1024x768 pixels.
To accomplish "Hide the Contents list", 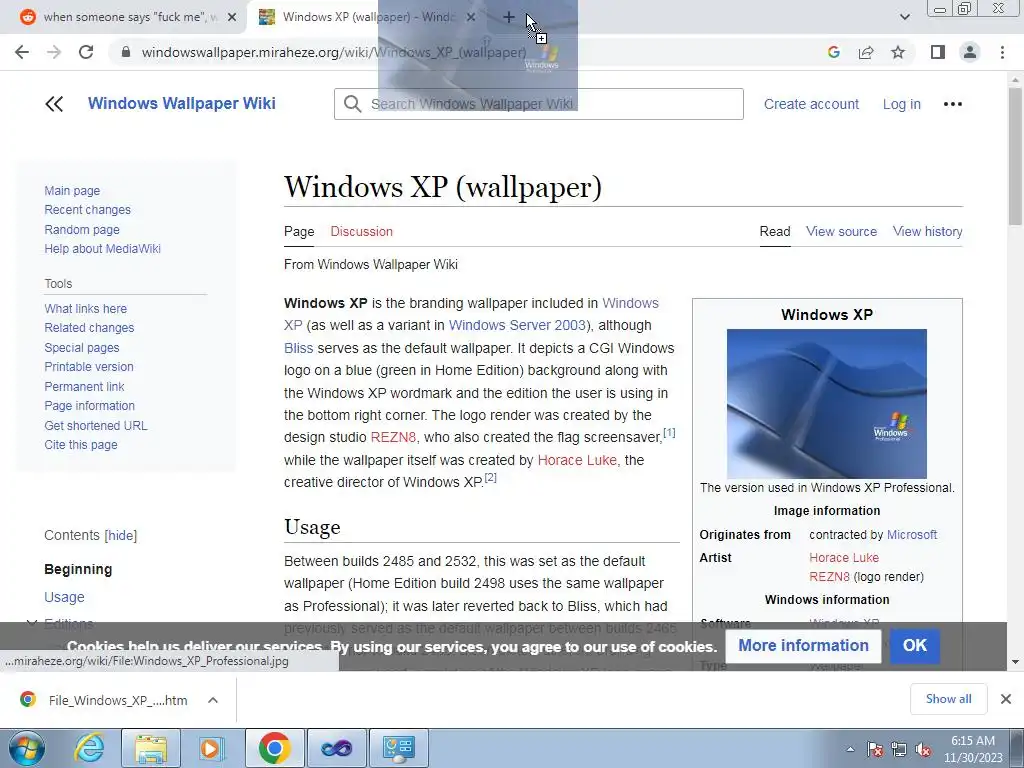I will (x=121, y=536).
